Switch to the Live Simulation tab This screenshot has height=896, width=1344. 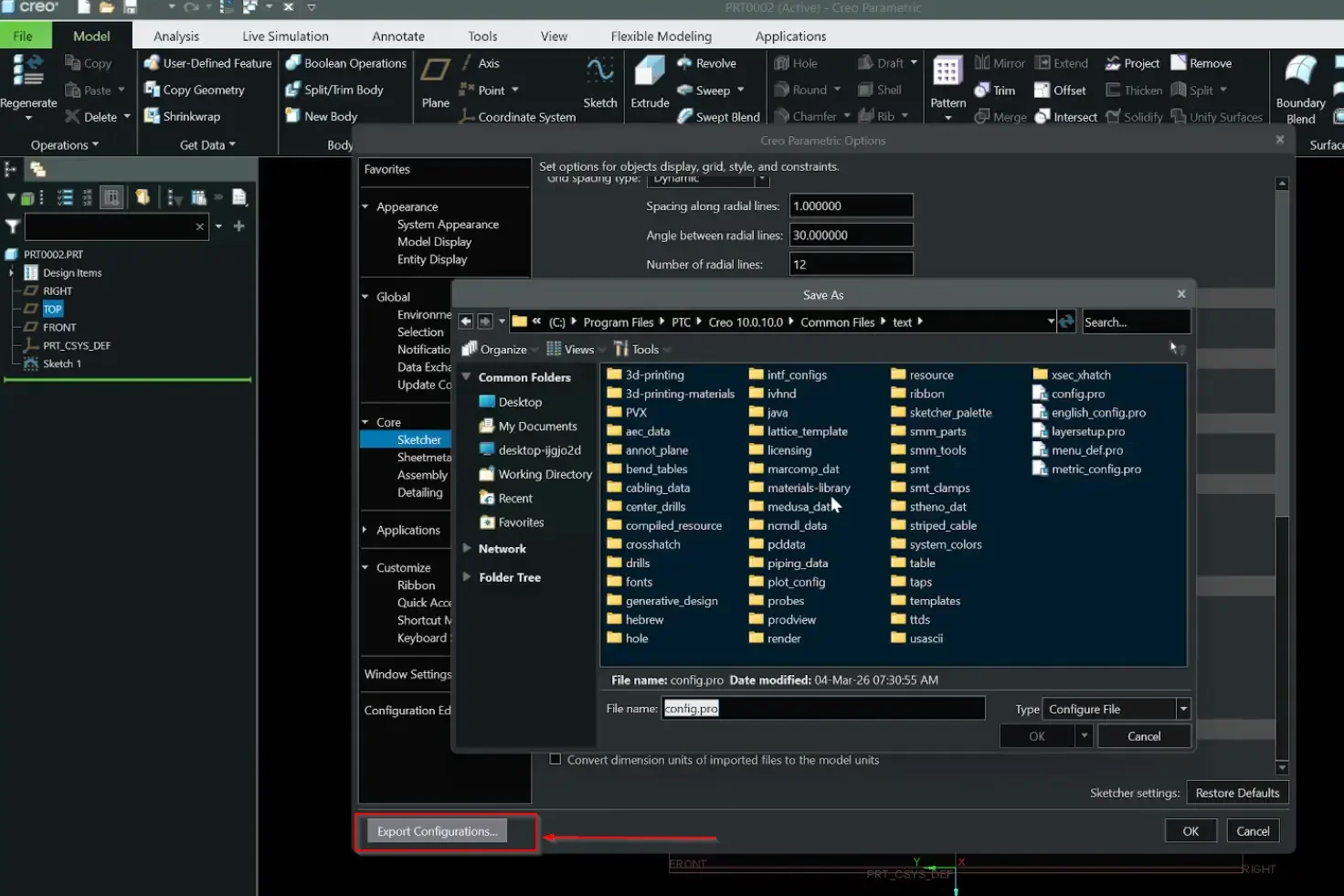pyautogui.click(x=285, y=36)
